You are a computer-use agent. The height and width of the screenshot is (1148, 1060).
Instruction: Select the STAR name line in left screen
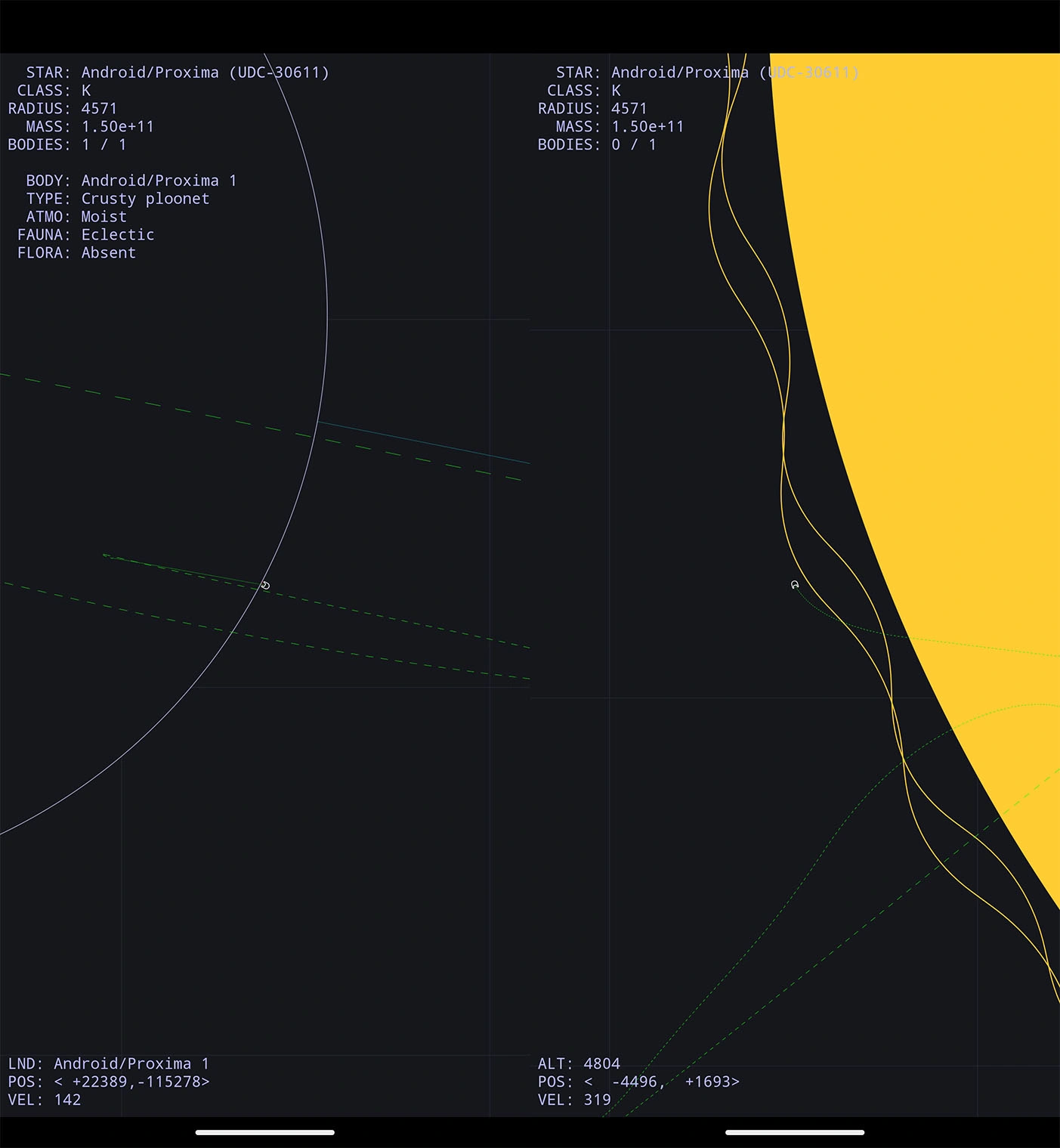tap(178, 73)
